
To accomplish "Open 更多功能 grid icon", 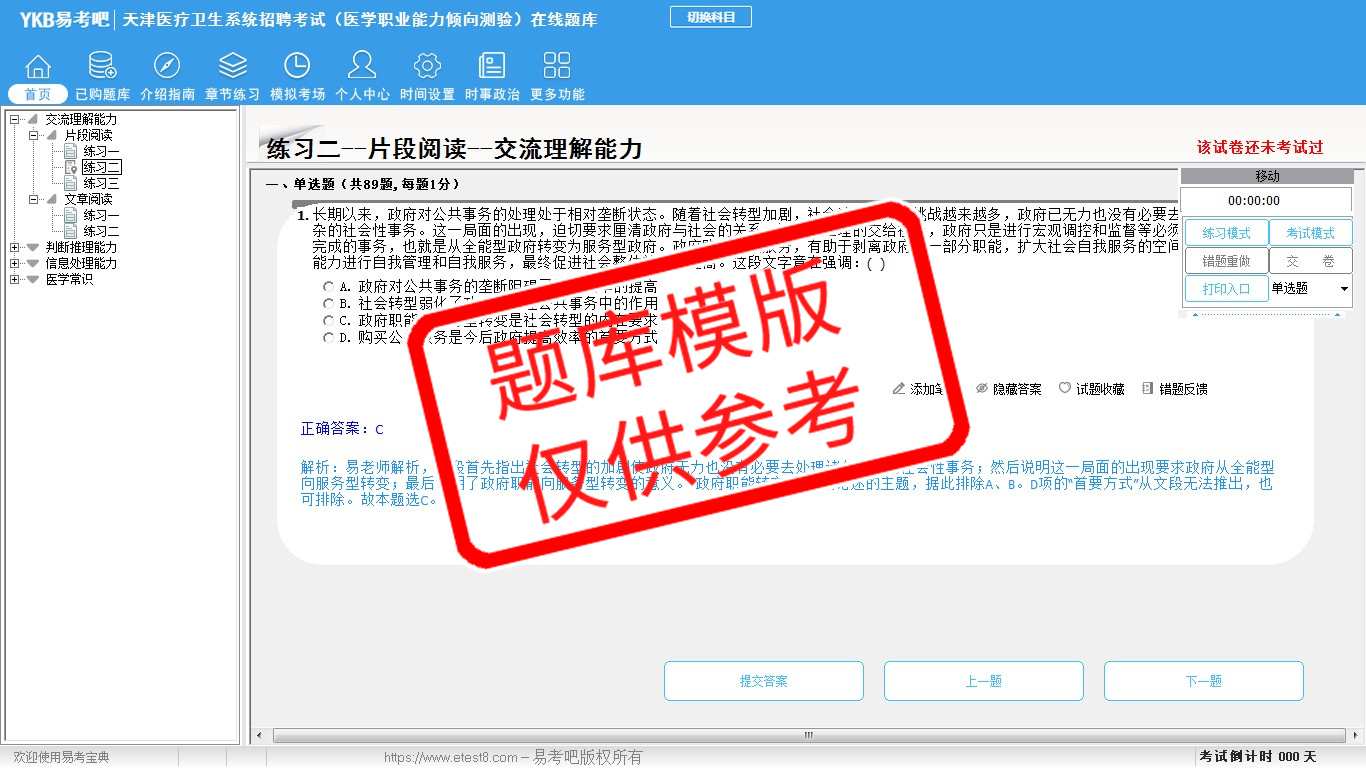I will pyautogui.click(x=556, y=67).
